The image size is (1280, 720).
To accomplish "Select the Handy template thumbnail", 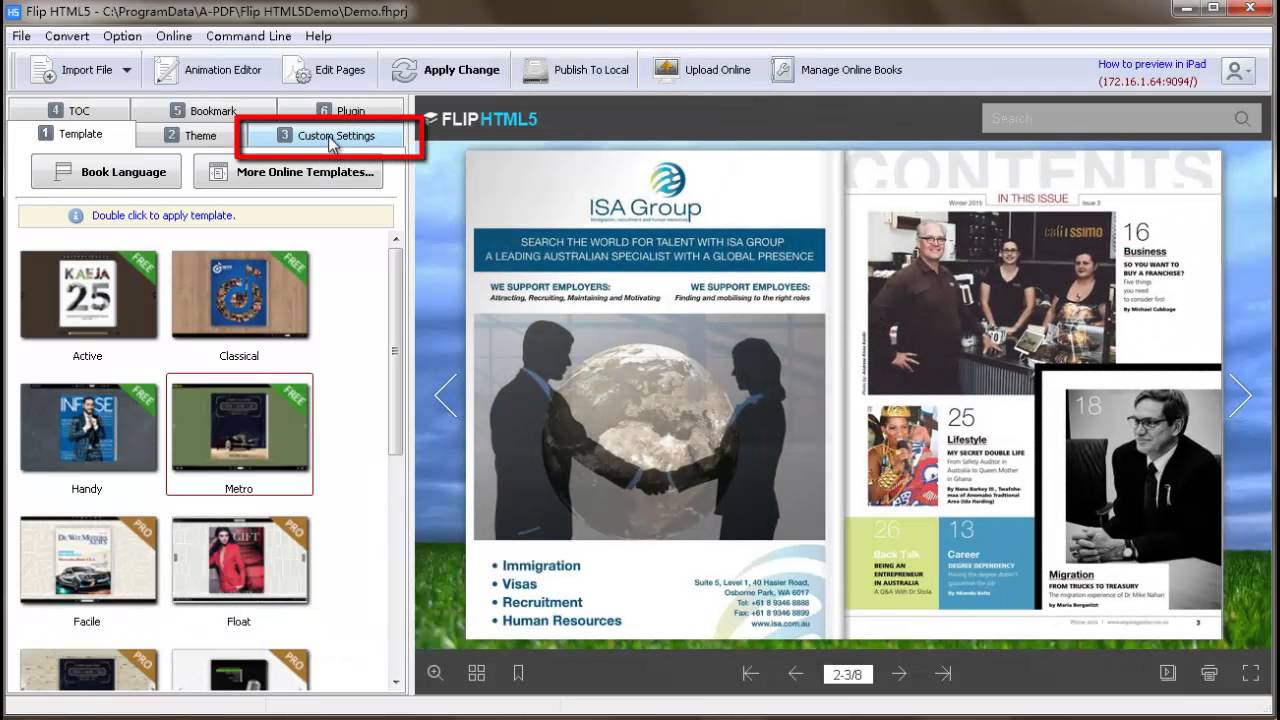I will point(88,427).
